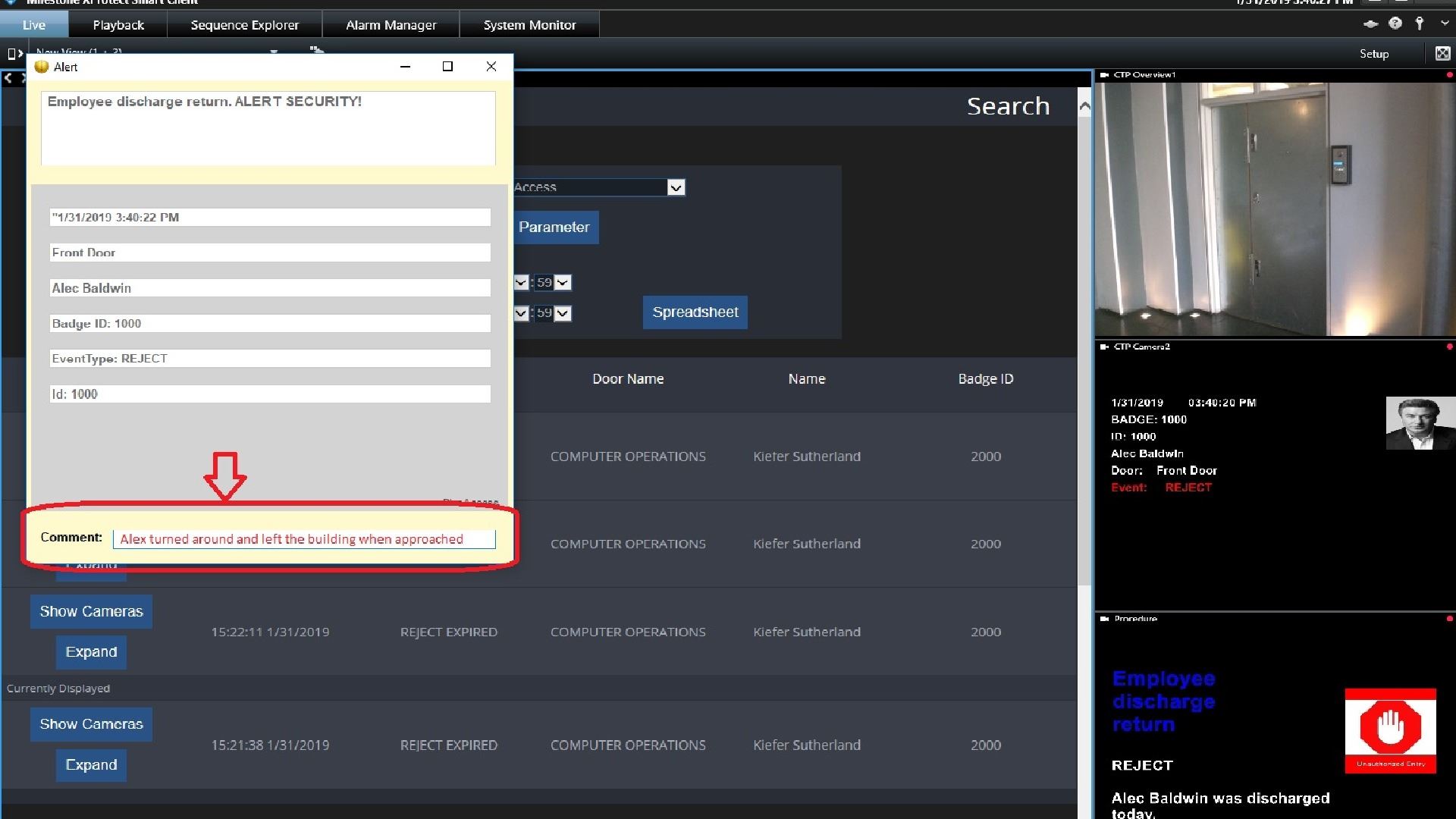Open the System Monitor tab

click(x=529, y=25)
